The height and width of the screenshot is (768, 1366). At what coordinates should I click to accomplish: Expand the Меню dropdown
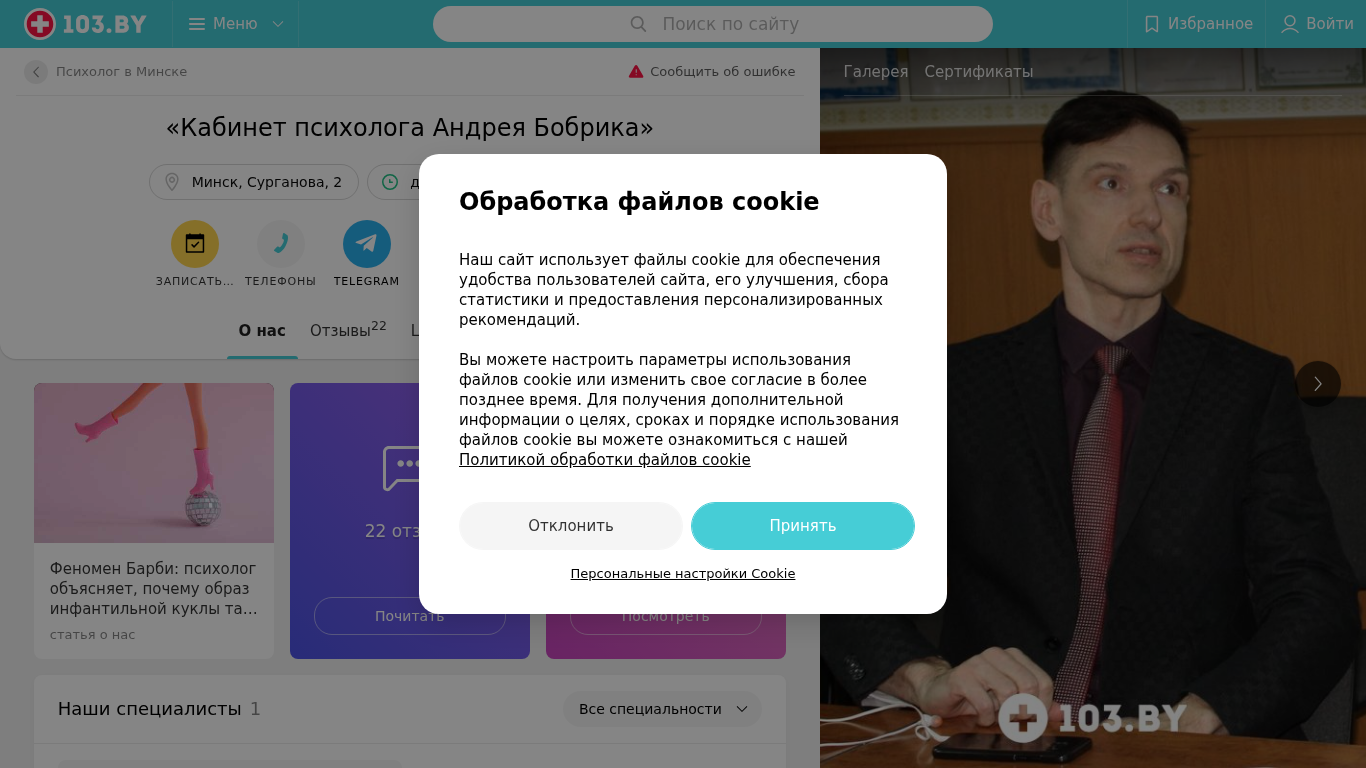[x=236, y=24]
